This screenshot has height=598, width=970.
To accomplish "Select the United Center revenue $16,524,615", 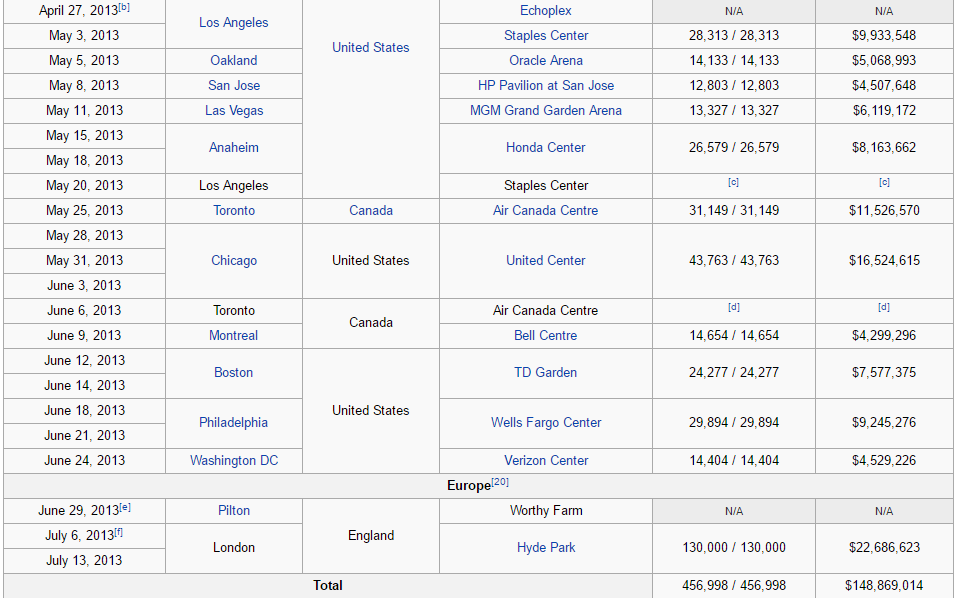I will (884, 260).
